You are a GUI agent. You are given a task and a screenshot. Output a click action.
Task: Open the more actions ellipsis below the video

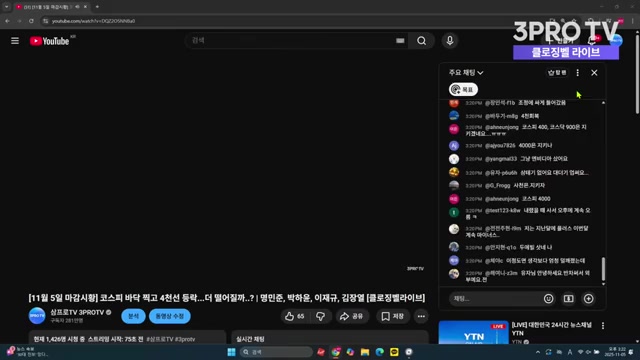tap(421, 316)
